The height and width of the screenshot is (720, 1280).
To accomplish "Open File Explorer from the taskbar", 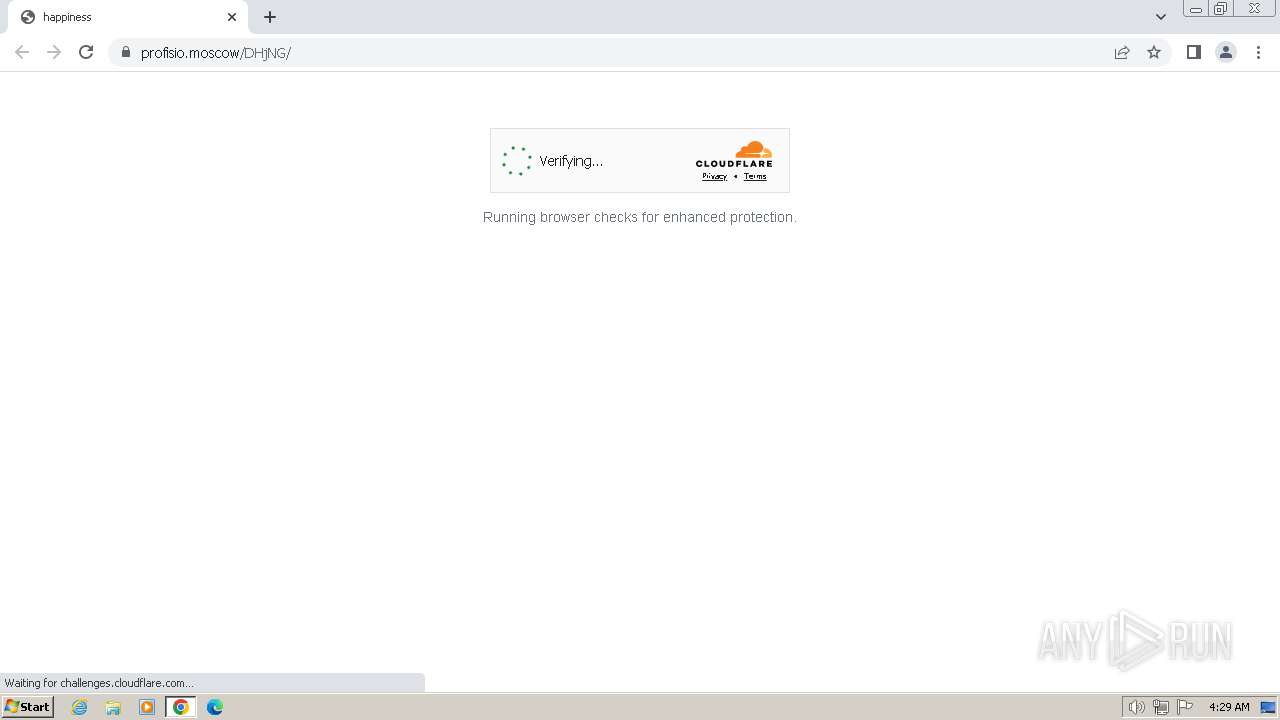I will [x=113, y=707].
